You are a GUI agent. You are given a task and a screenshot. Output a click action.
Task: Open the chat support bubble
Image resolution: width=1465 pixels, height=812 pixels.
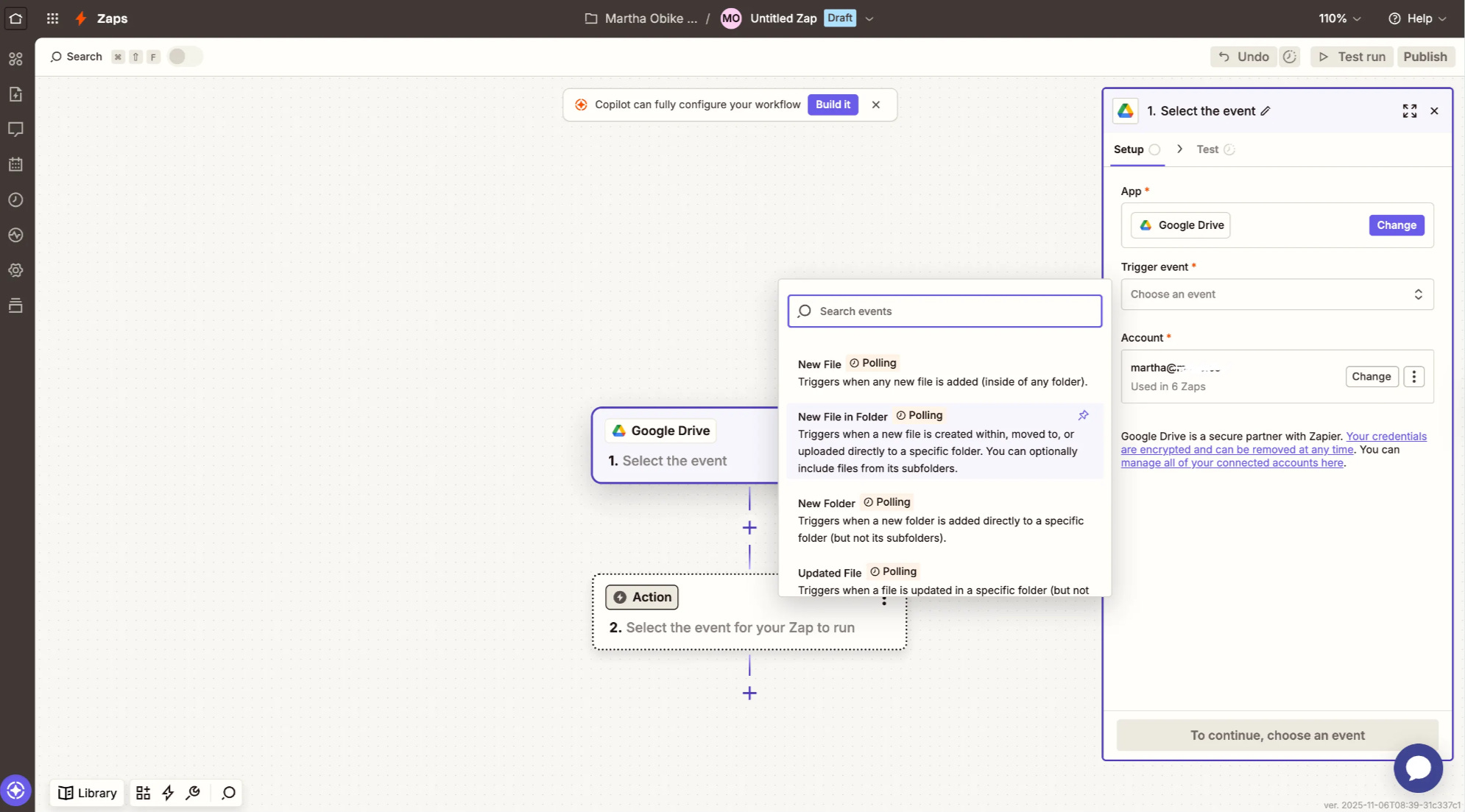[1418, 768]
